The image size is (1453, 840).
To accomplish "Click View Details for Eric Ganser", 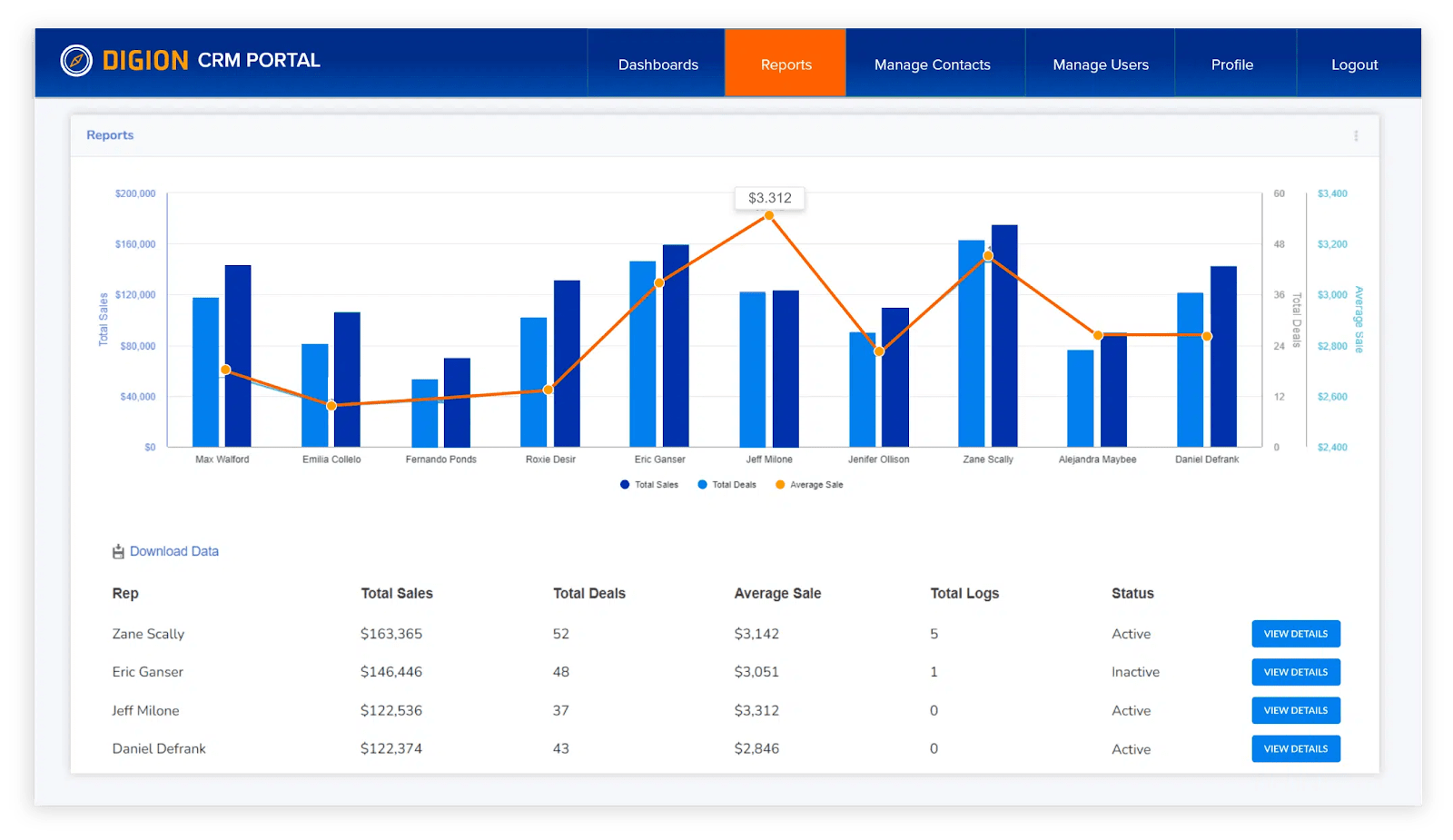I will (1295, 671).
